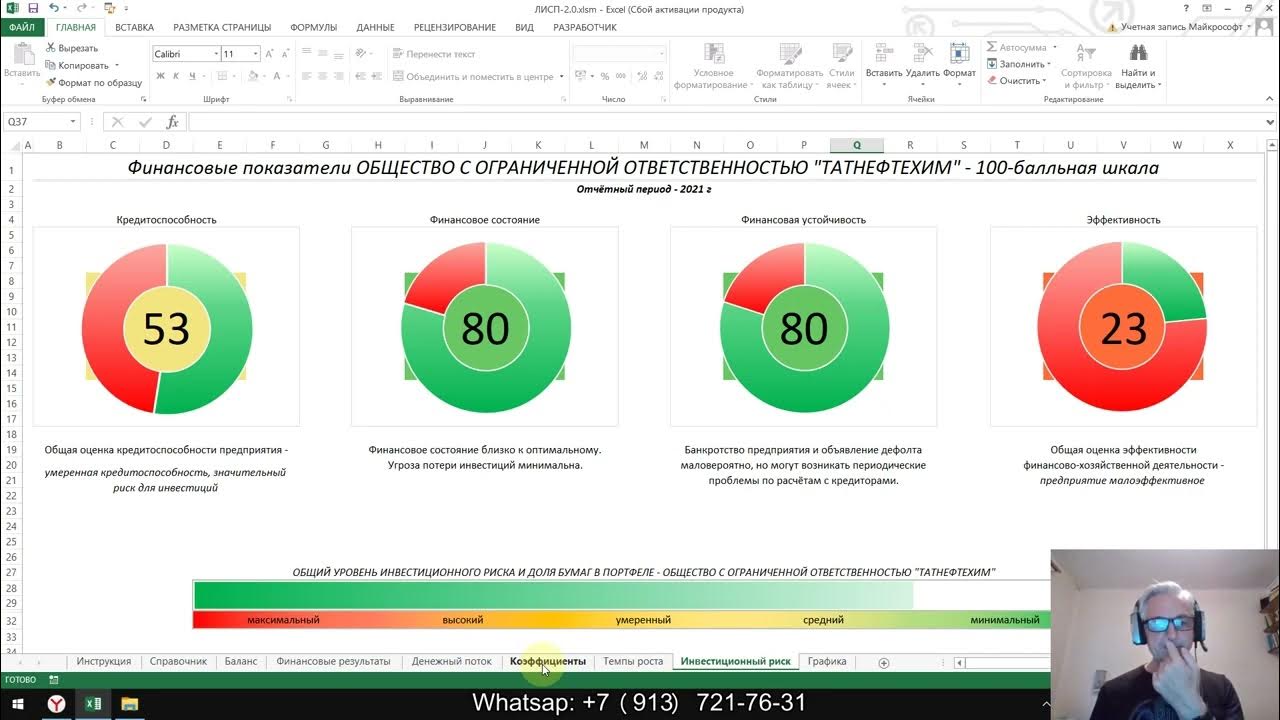Copy selection with Копировать
The width and height of the screenshot is (1280, 720).
pyautogui.click(x=78, y=65)
